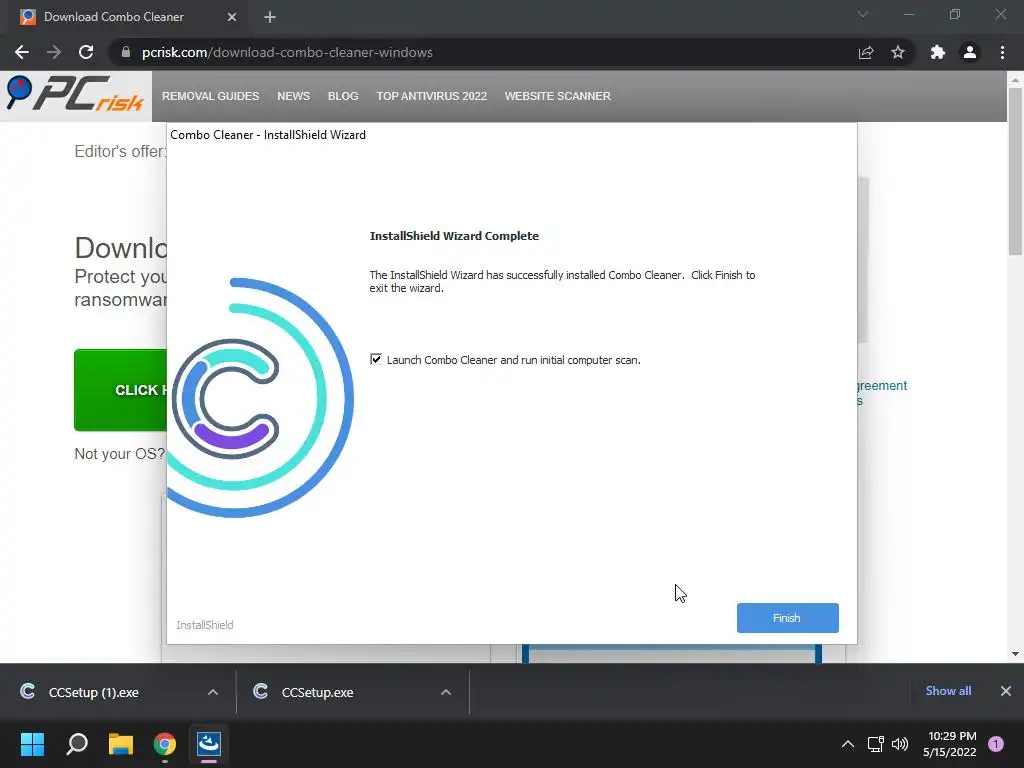Open Top Antivirus 2022 page
The image size is (1024, 768).
tap(432, 96)
